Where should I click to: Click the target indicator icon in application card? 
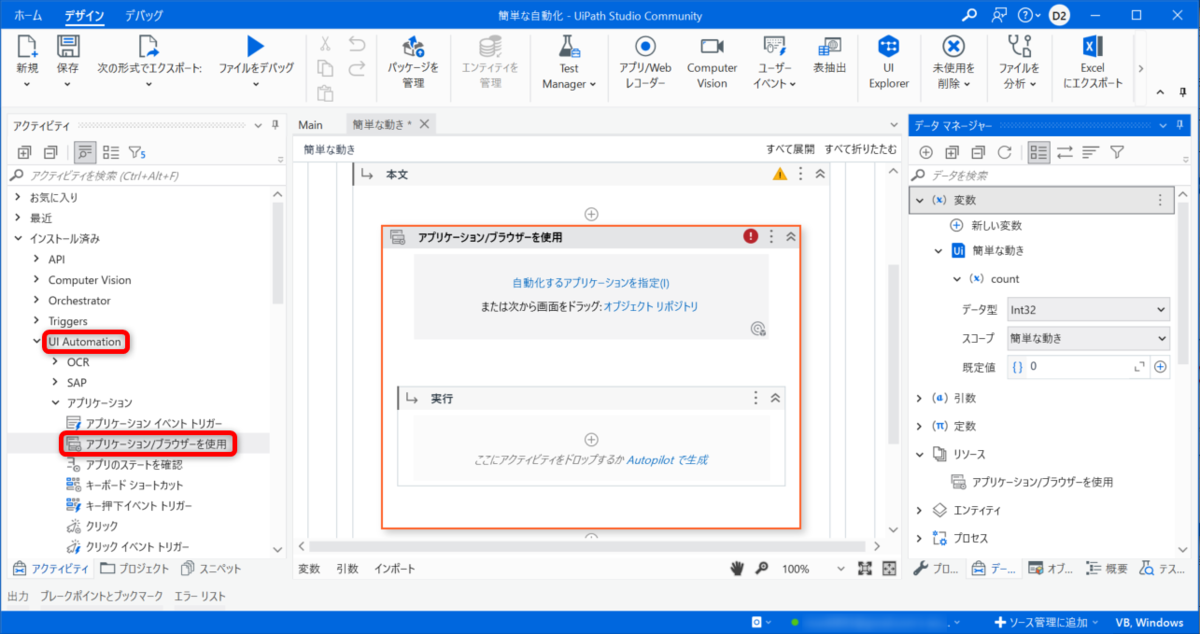click(758, 329)
